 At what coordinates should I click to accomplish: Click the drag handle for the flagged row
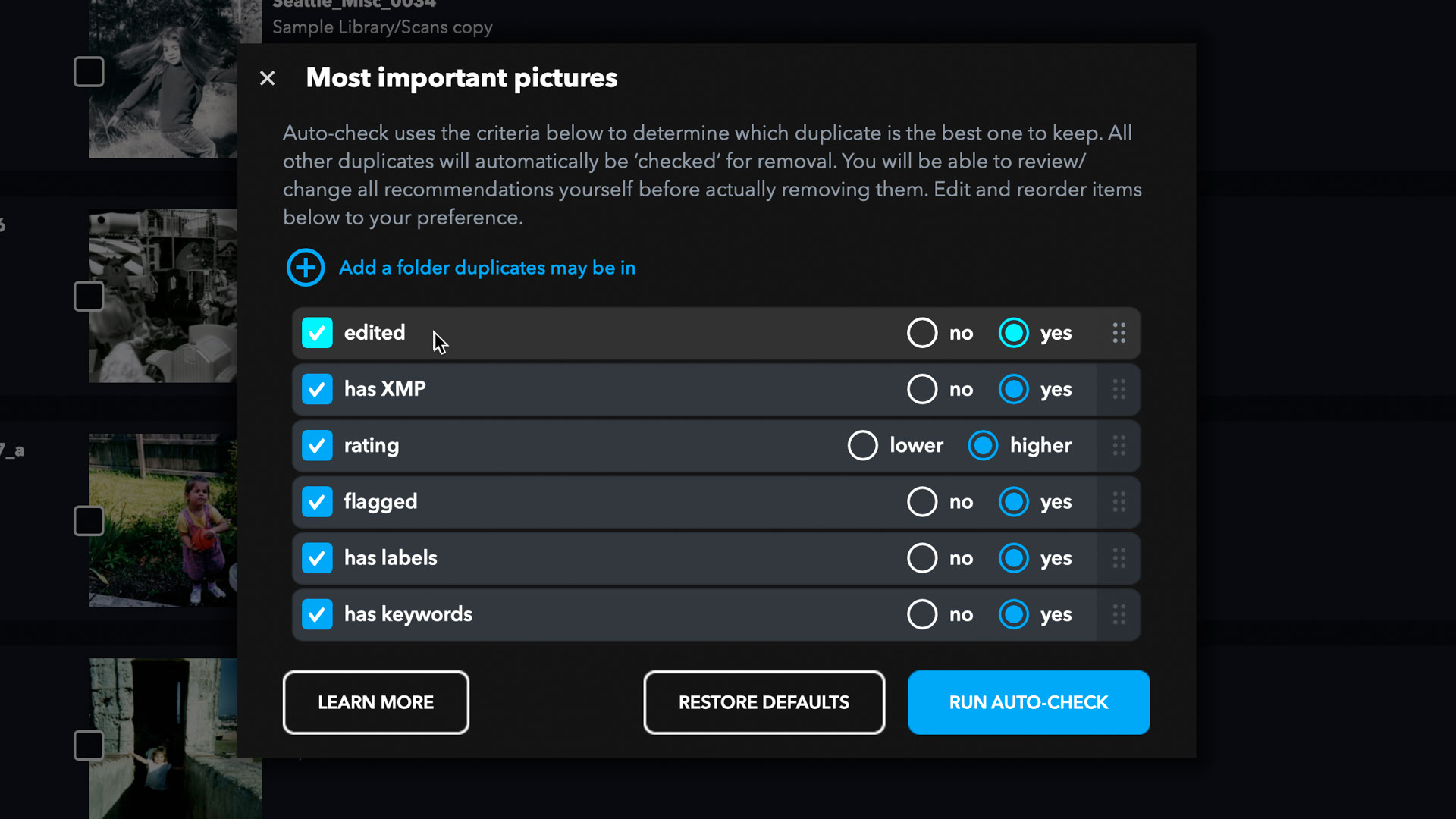click(x=1119, y=501)
